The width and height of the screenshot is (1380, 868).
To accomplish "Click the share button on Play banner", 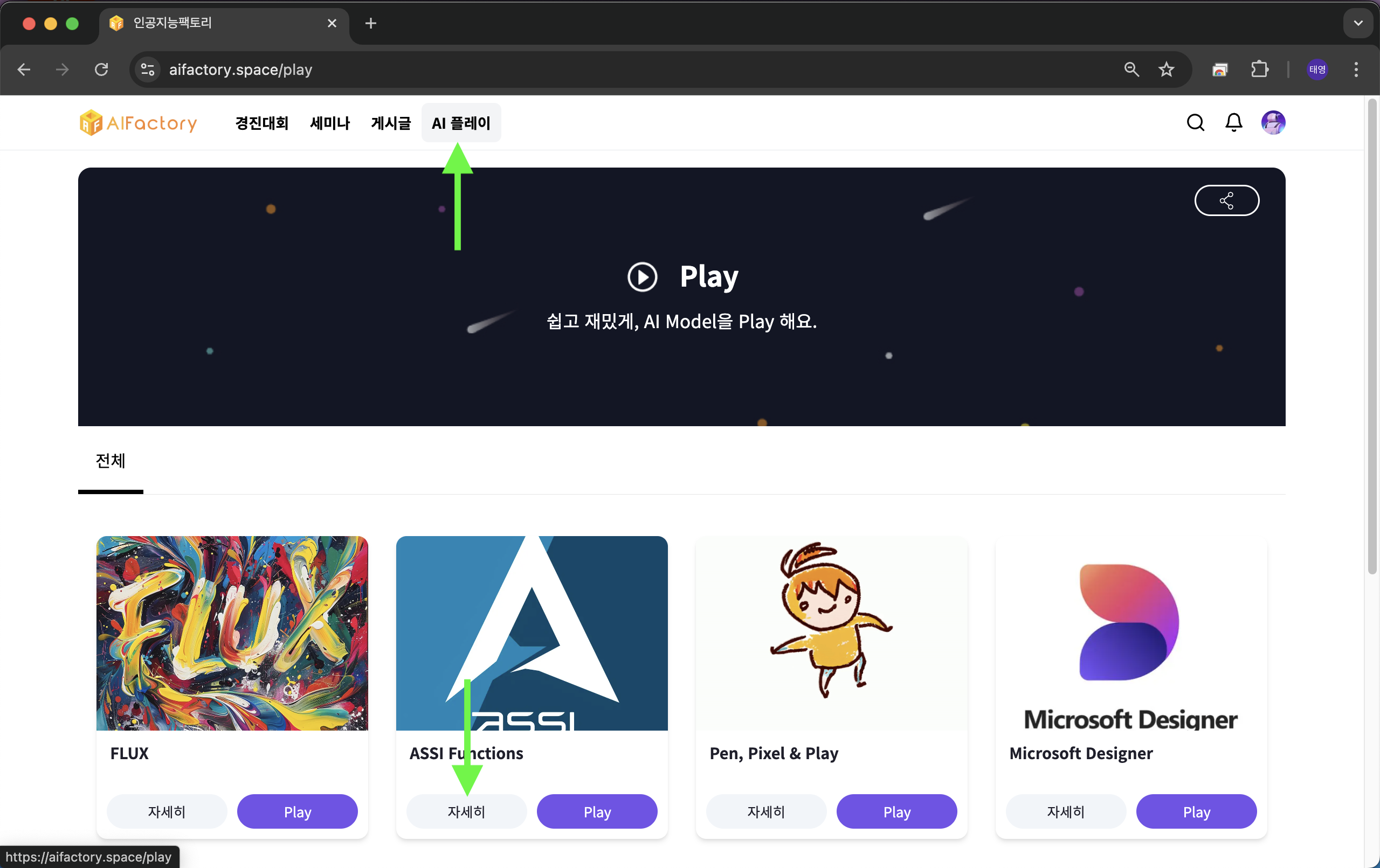I will [1226, 200].
